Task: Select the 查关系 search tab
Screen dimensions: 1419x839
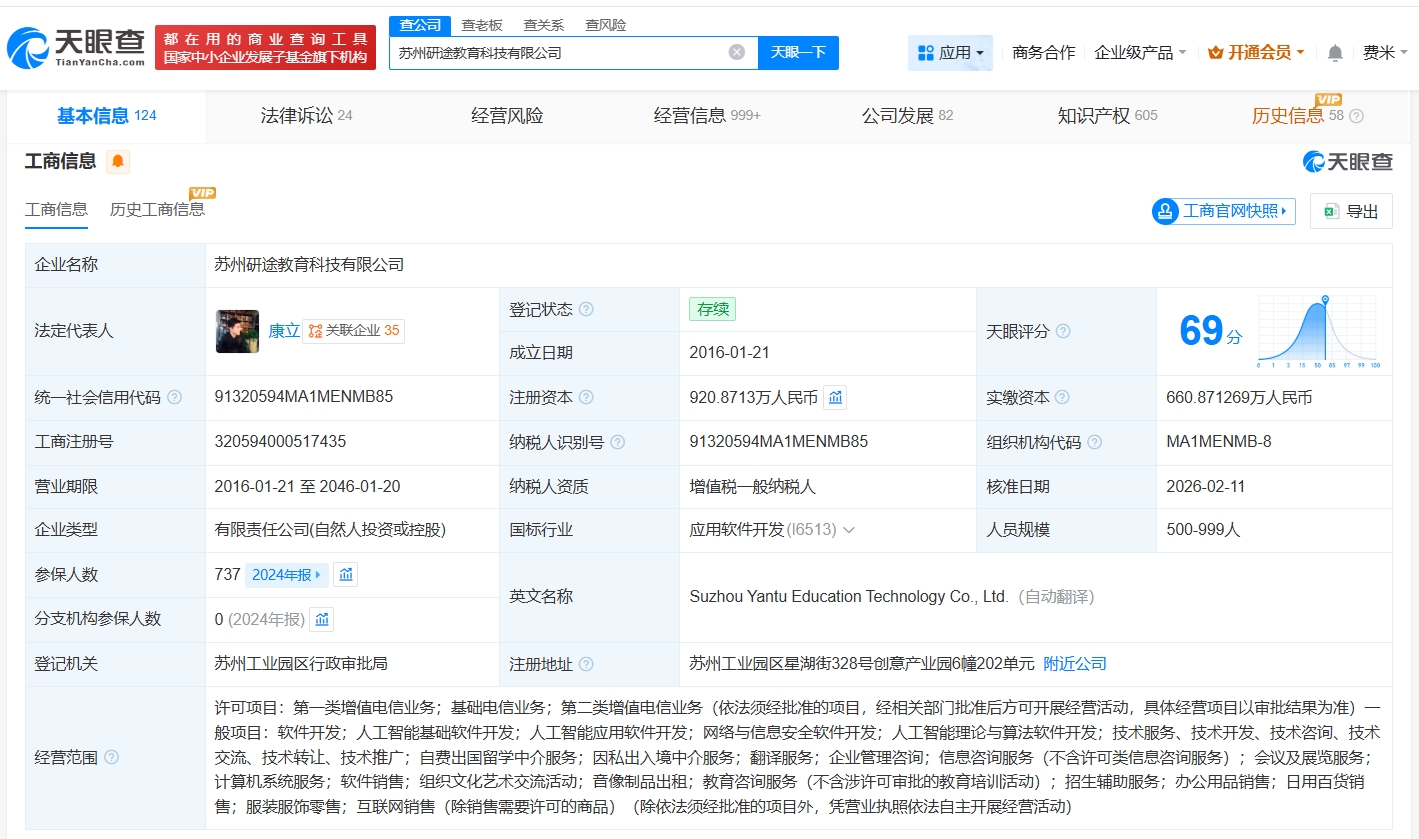Action: (x=544, y=25)
